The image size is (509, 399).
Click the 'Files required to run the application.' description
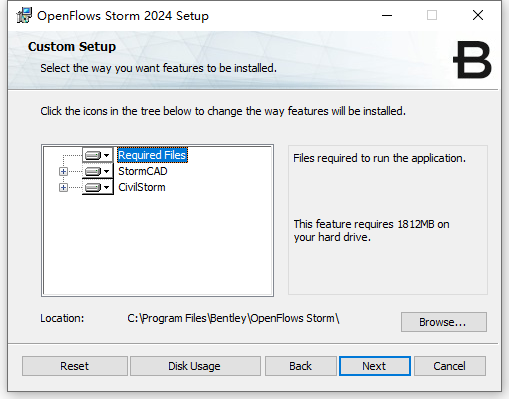[379, 158]
